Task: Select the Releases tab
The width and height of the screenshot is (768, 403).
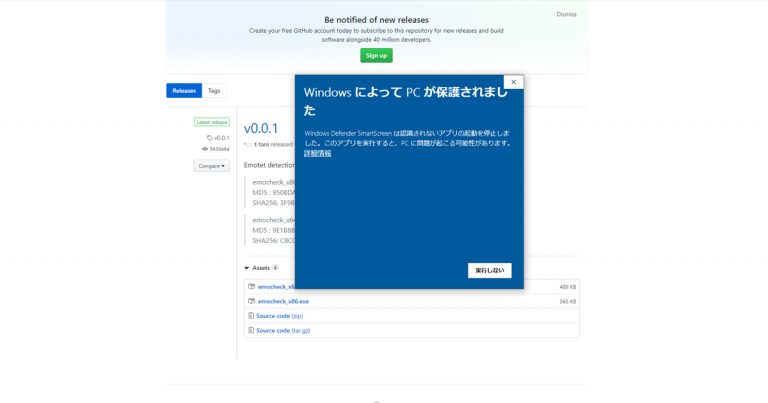Action: click(184, 91)
